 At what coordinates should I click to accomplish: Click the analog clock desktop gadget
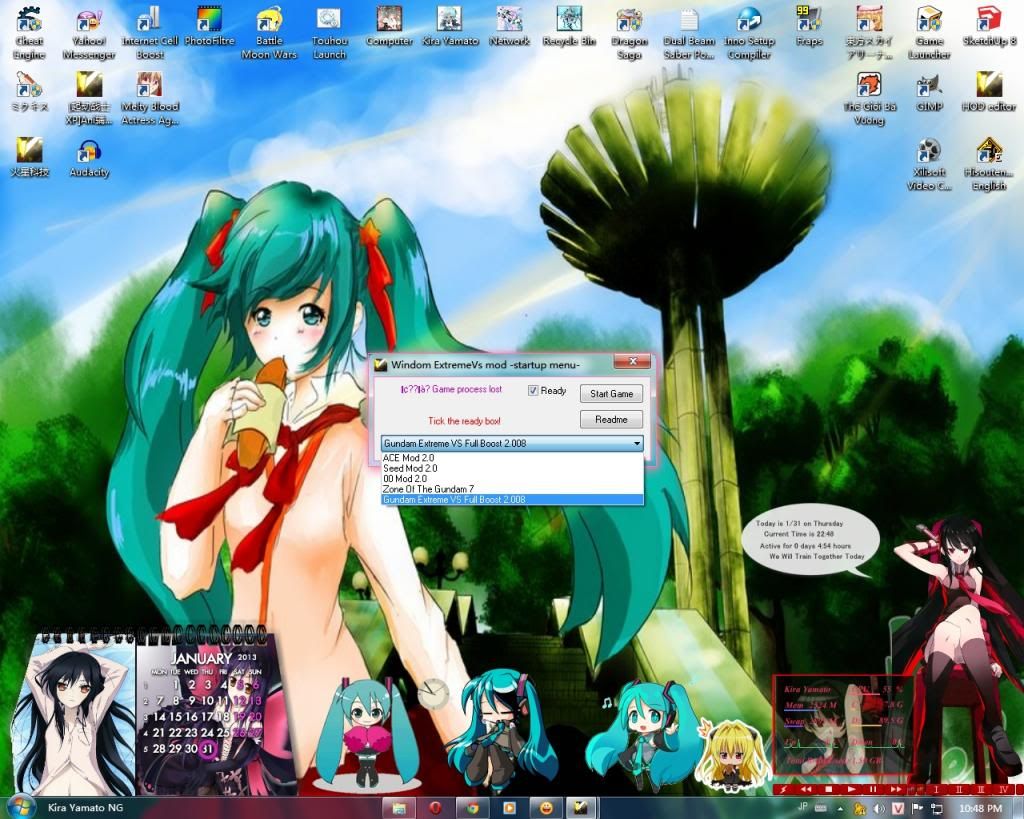pos(432,694)
